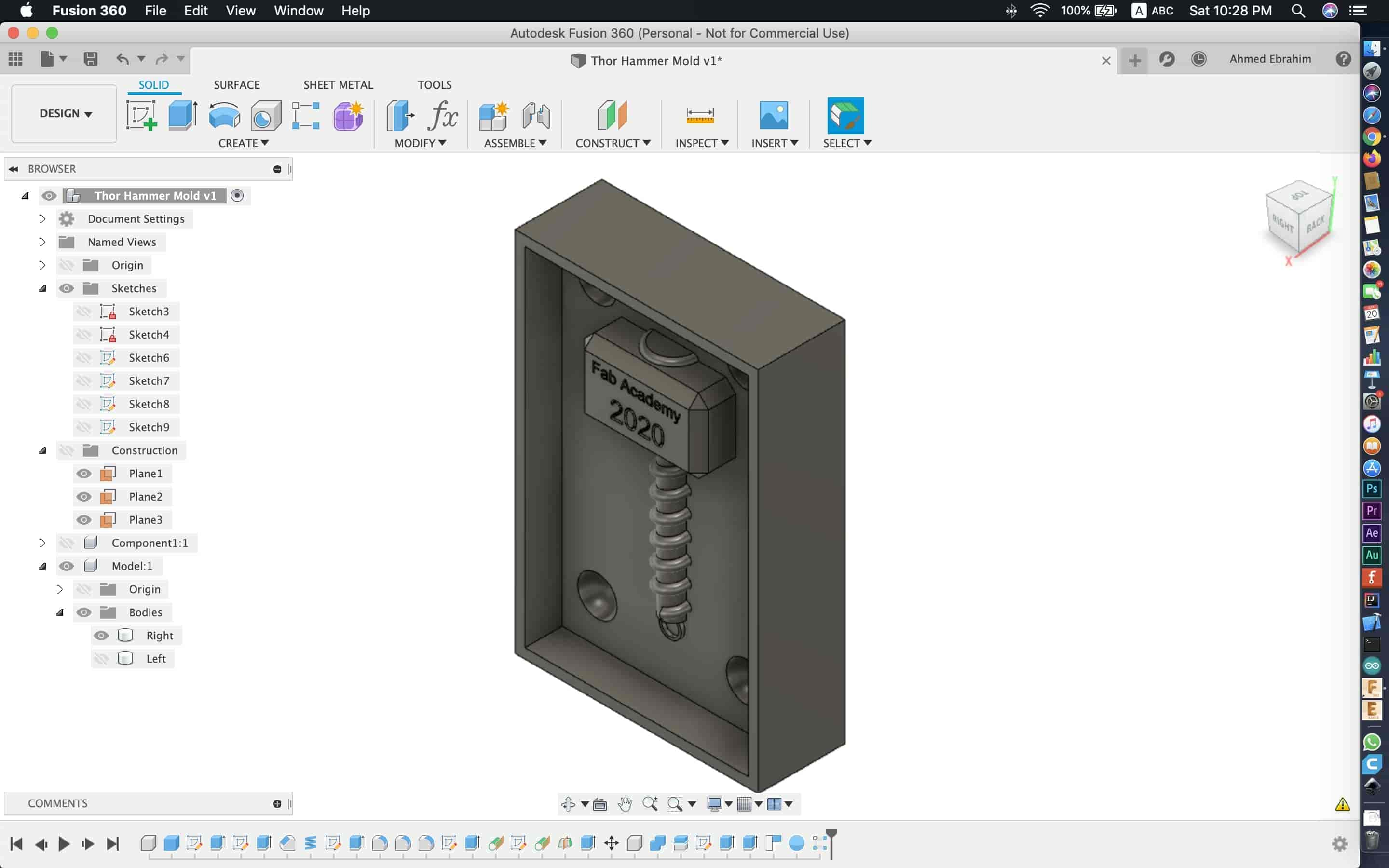Click the Help question mark icon
The height and width of the screenshot is (868, 1389).
(1344, 59)
